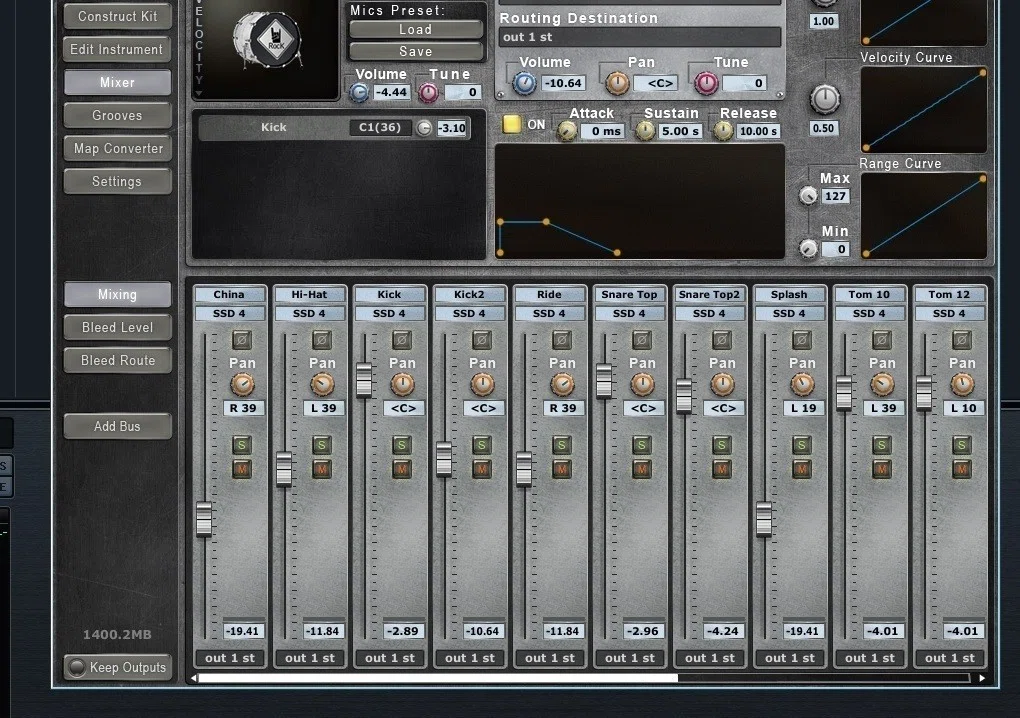Screen dimensions: 1020x718
Task: Switch to the Mixer page
Action: click(x=118, y=83)
